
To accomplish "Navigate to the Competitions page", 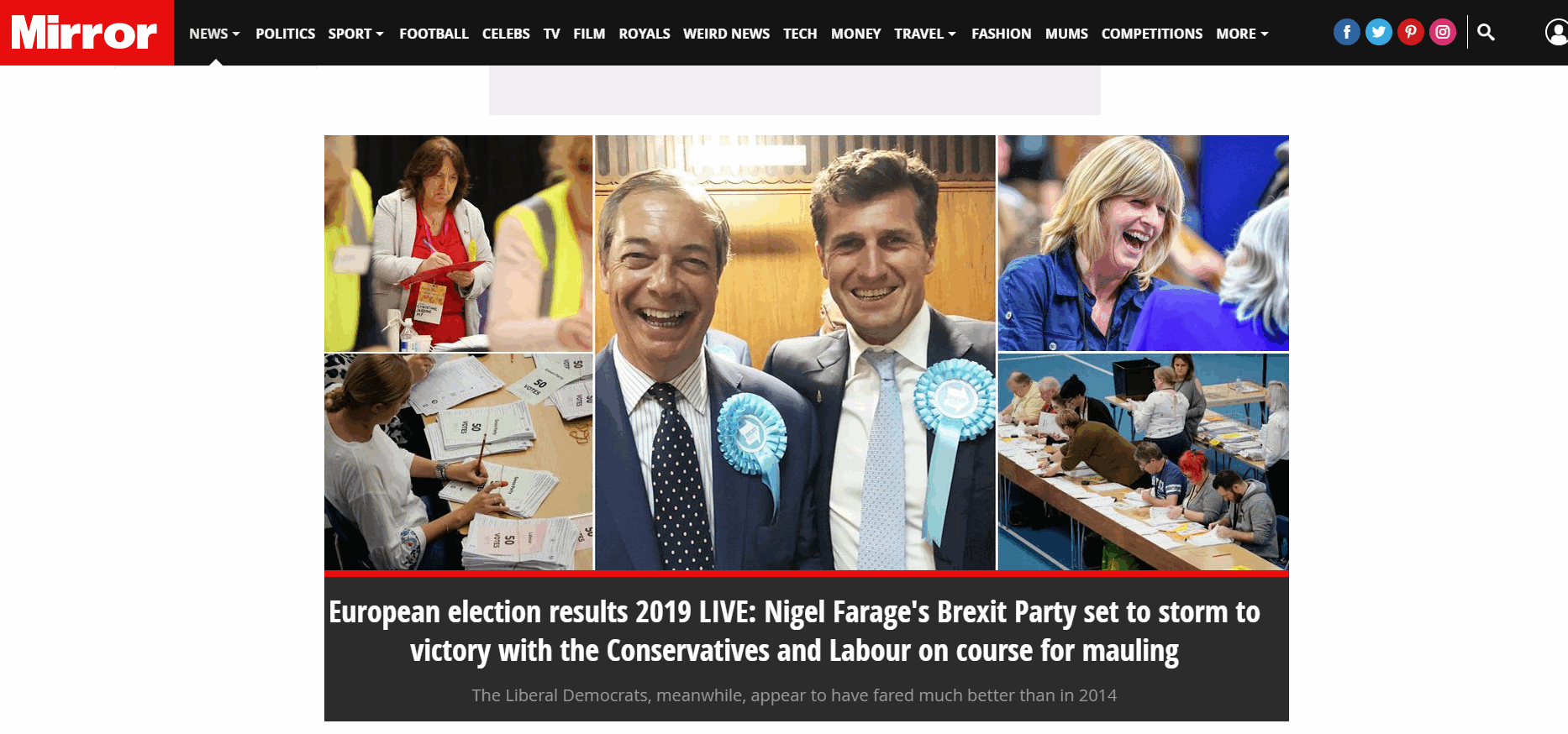I will (1151, 34).
